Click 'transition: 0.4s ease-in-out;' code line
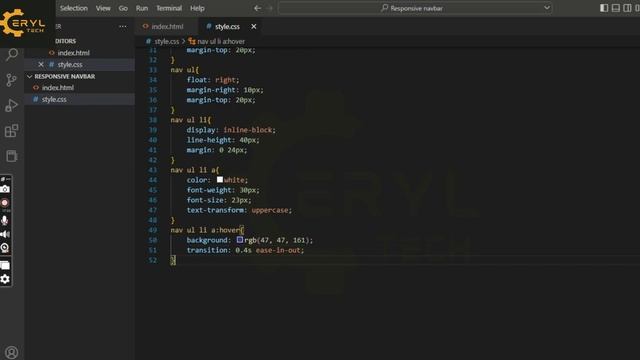 pyautogui.click(x=245, y=250)
